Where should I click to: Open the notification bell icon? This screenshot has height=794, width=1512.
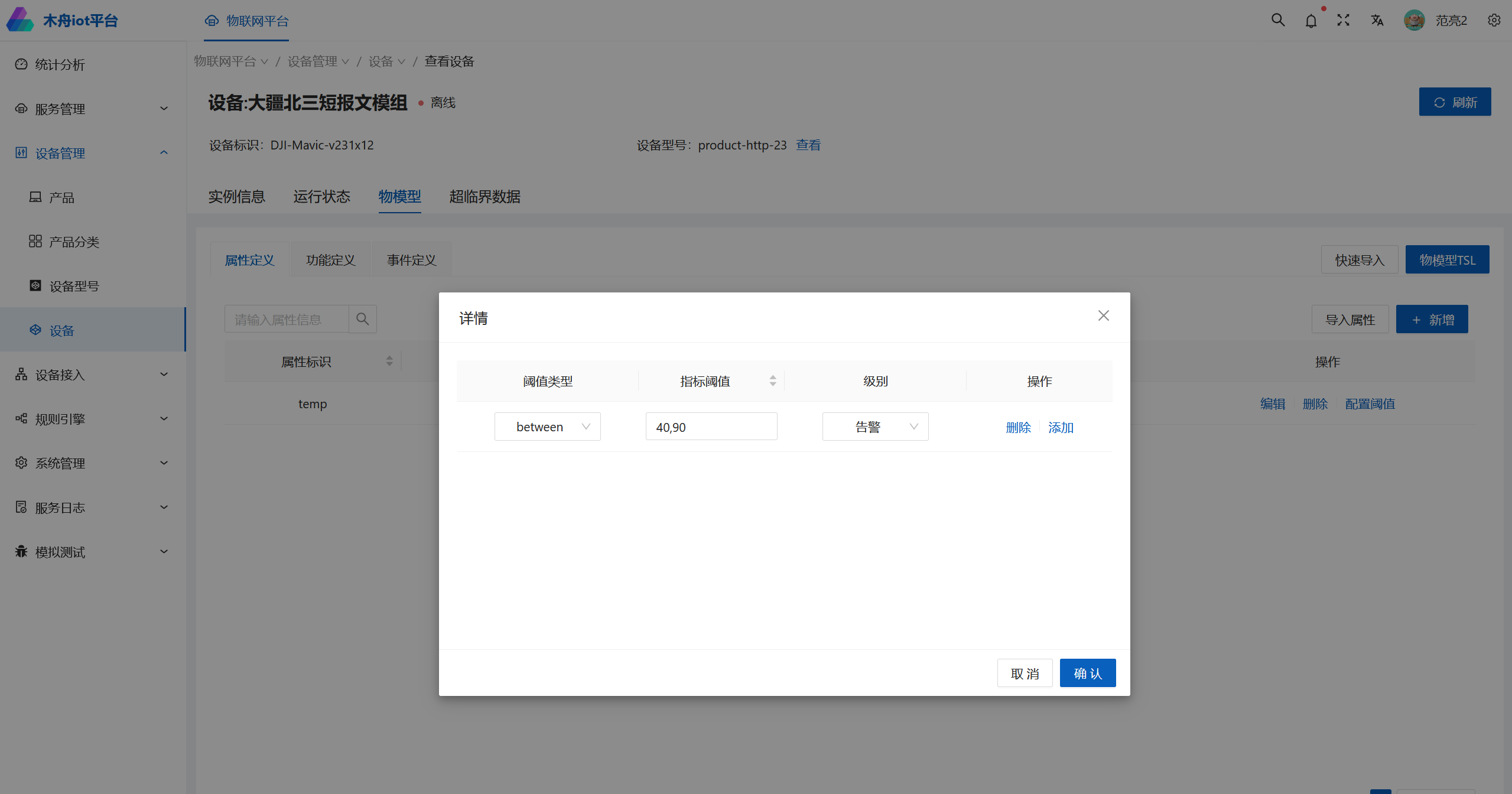1311,21
